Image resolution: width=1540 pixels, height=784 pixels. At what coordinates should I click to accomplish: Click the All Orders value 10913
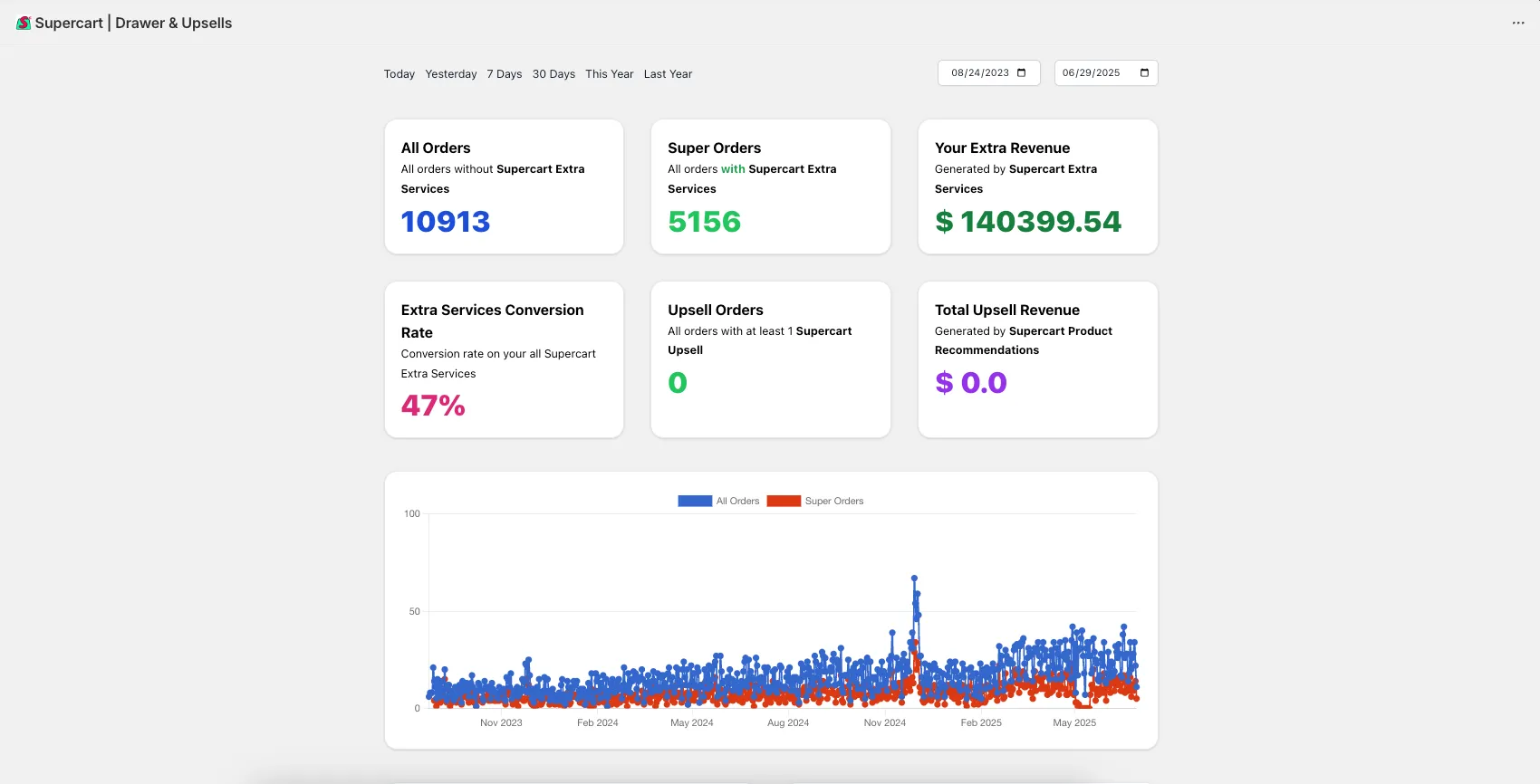tap(446, 222)
